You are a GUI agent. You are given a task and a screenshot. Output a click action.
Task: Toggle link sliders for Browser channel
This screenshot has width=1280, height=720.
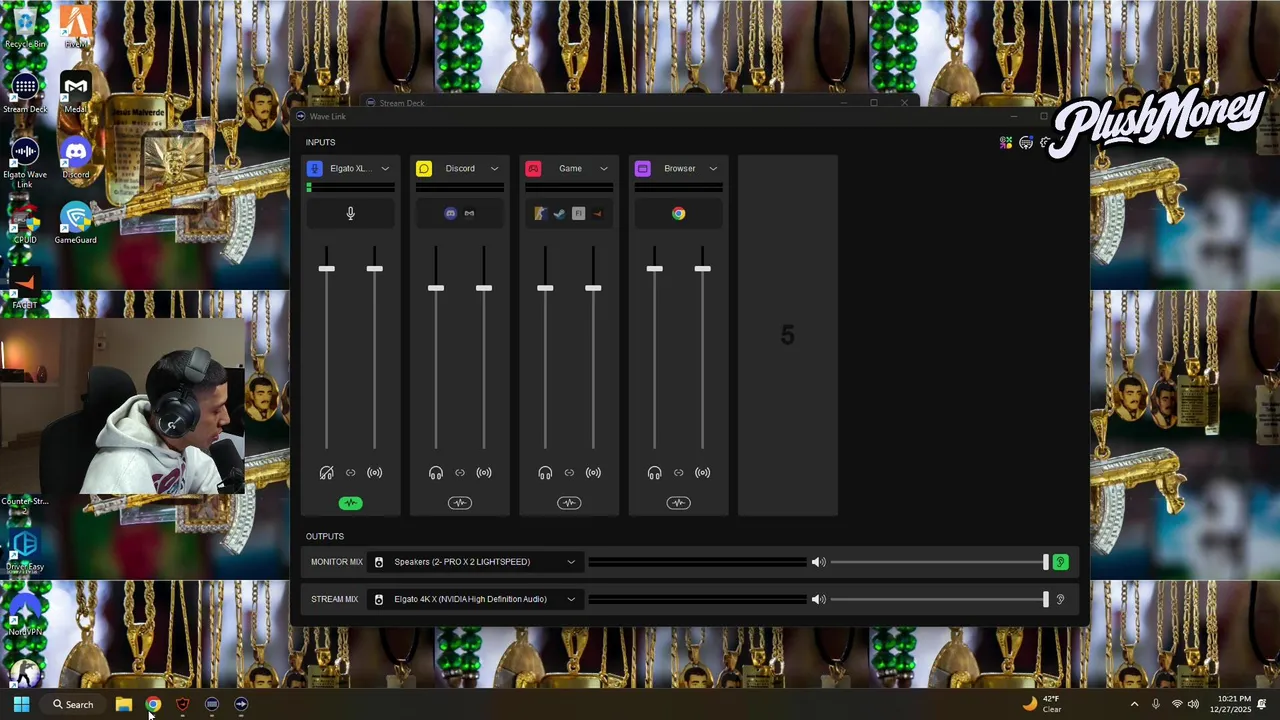[x=678, y=473]
